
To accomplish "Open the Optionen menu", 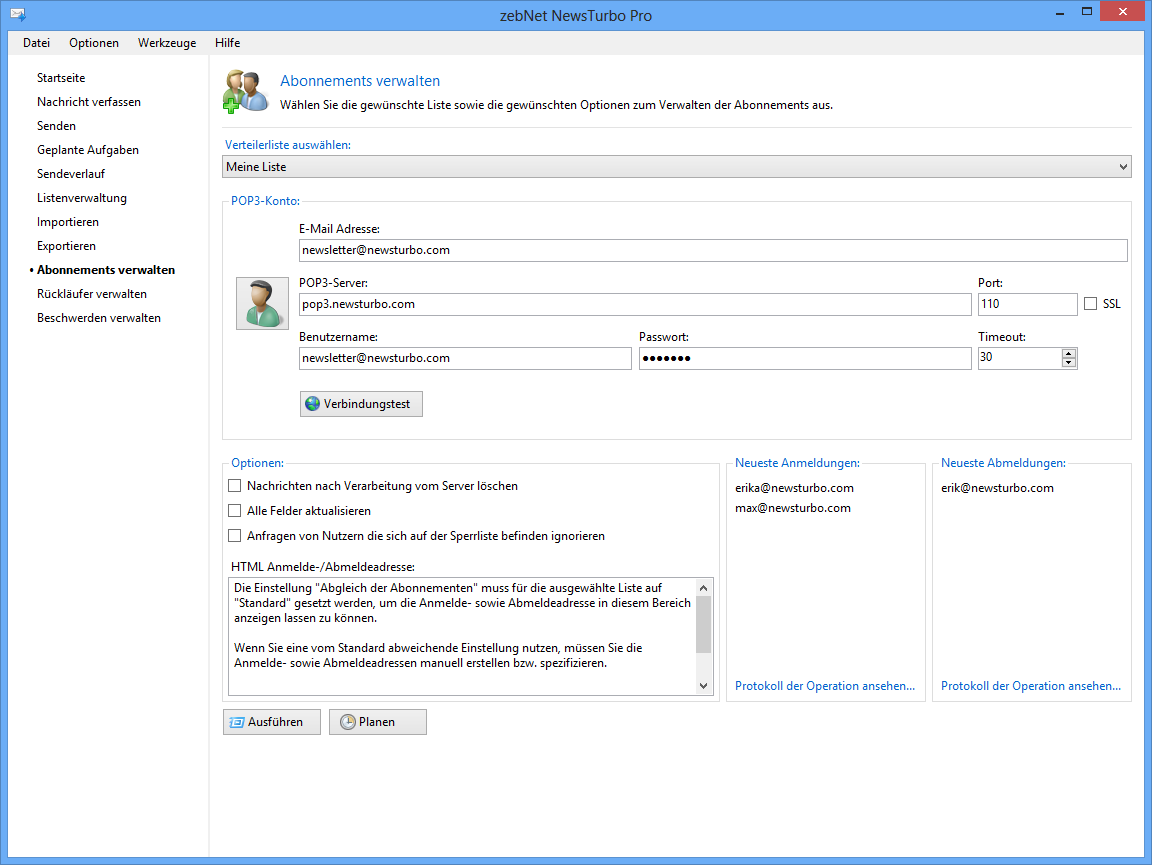I will coord(94,43).
